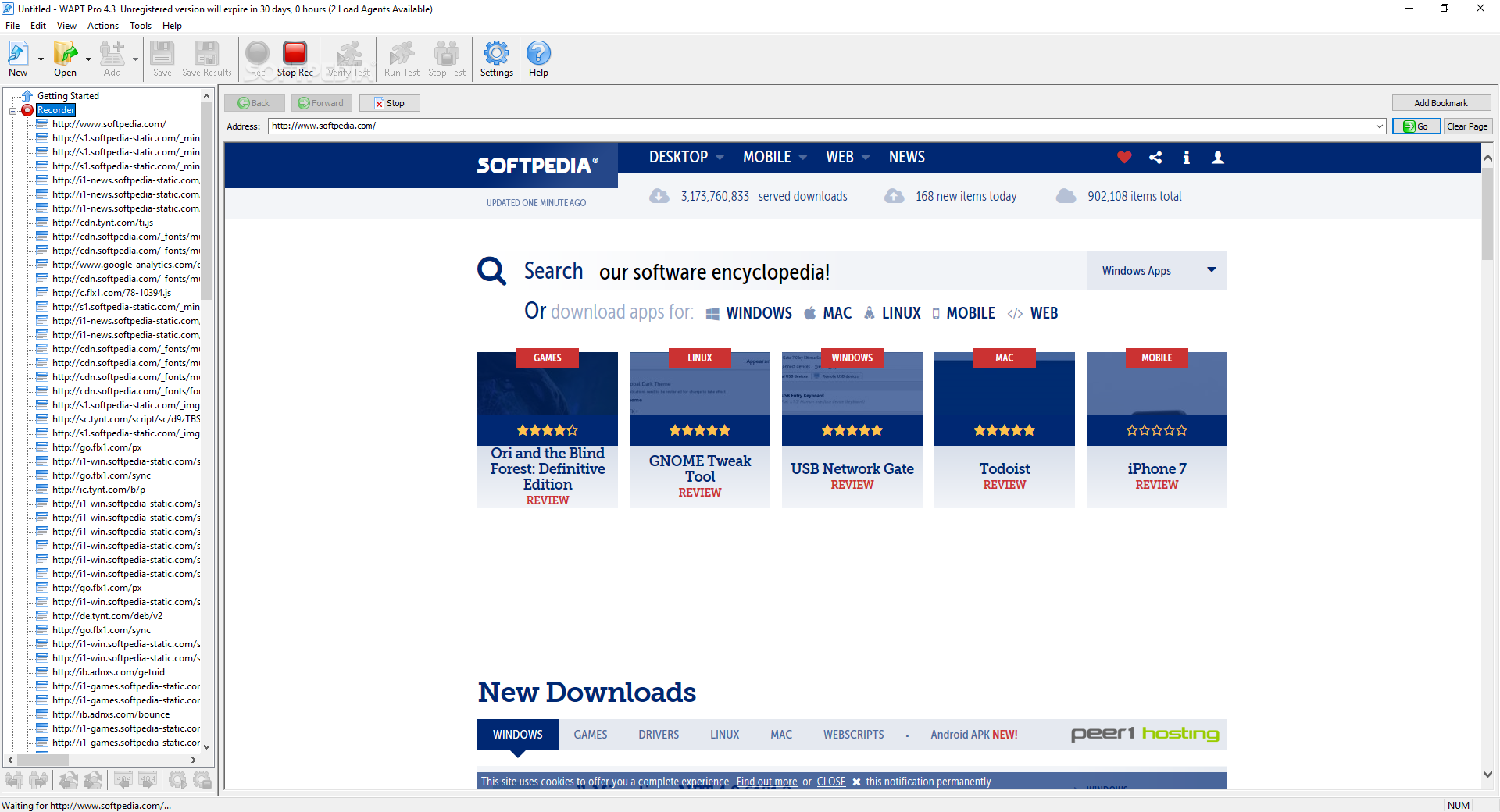Open the Windows Apps search category dropdown
This screenshot has height=812, width=1500.
point(1156,270)
